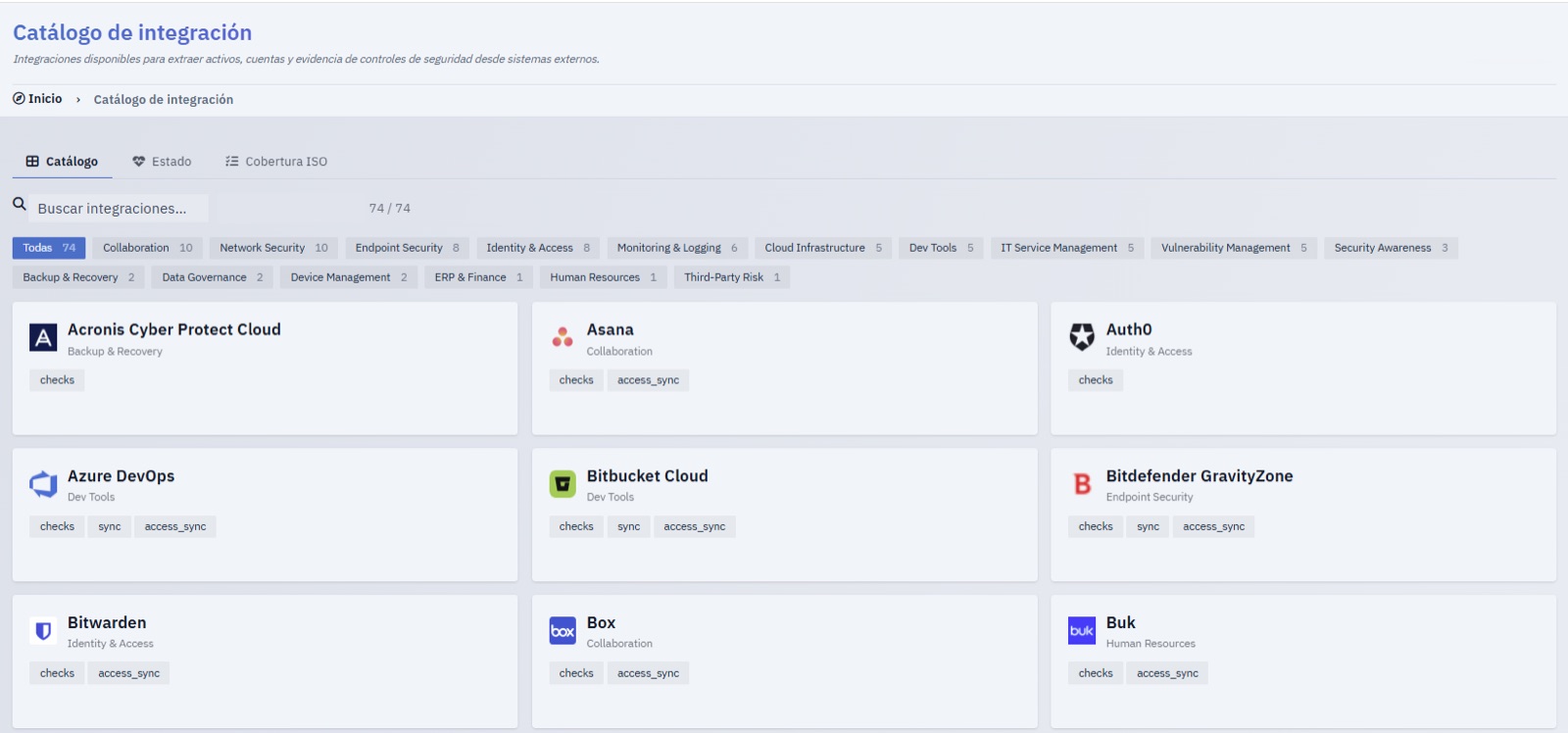Filter by Network Security category

coord(274,248)
